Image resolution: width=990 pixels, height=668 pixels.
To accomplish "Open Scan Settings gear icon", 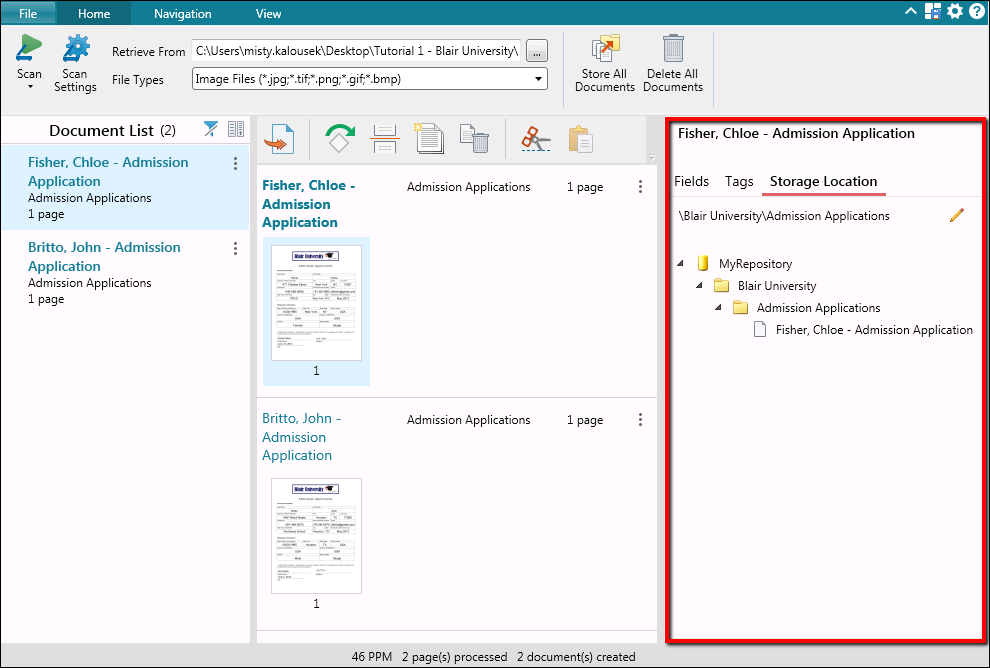I will coord(76,50).
